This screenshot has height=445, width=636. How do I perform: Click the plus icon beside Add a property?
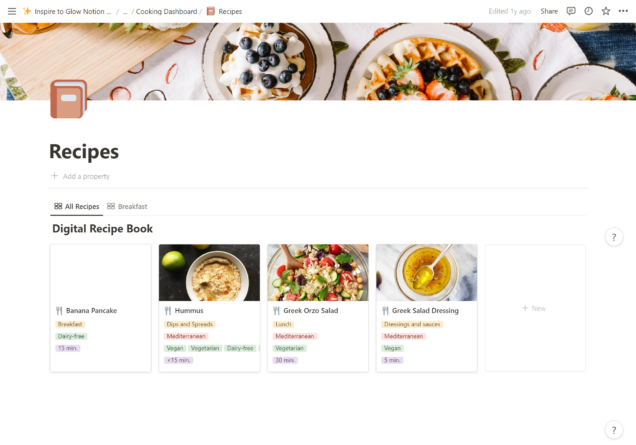[x=54, y=176]
